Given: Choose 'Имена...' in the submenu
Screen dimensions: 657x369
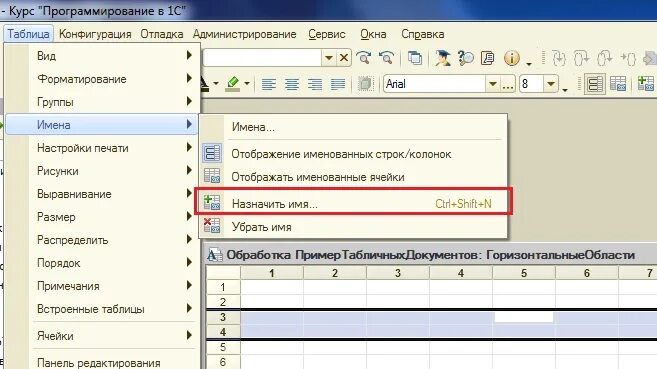Looking at the screenshot, I should click(x=353, y=127).
